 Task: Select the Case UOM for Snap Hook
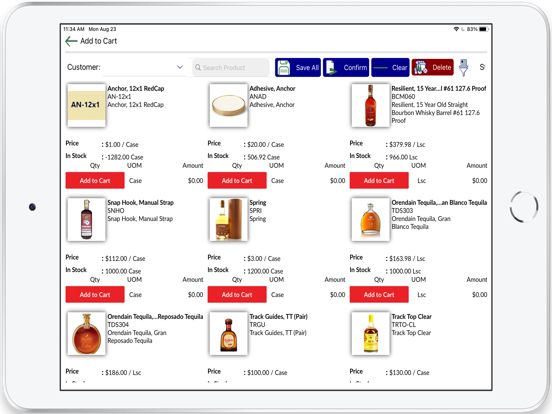click(135, 295)
